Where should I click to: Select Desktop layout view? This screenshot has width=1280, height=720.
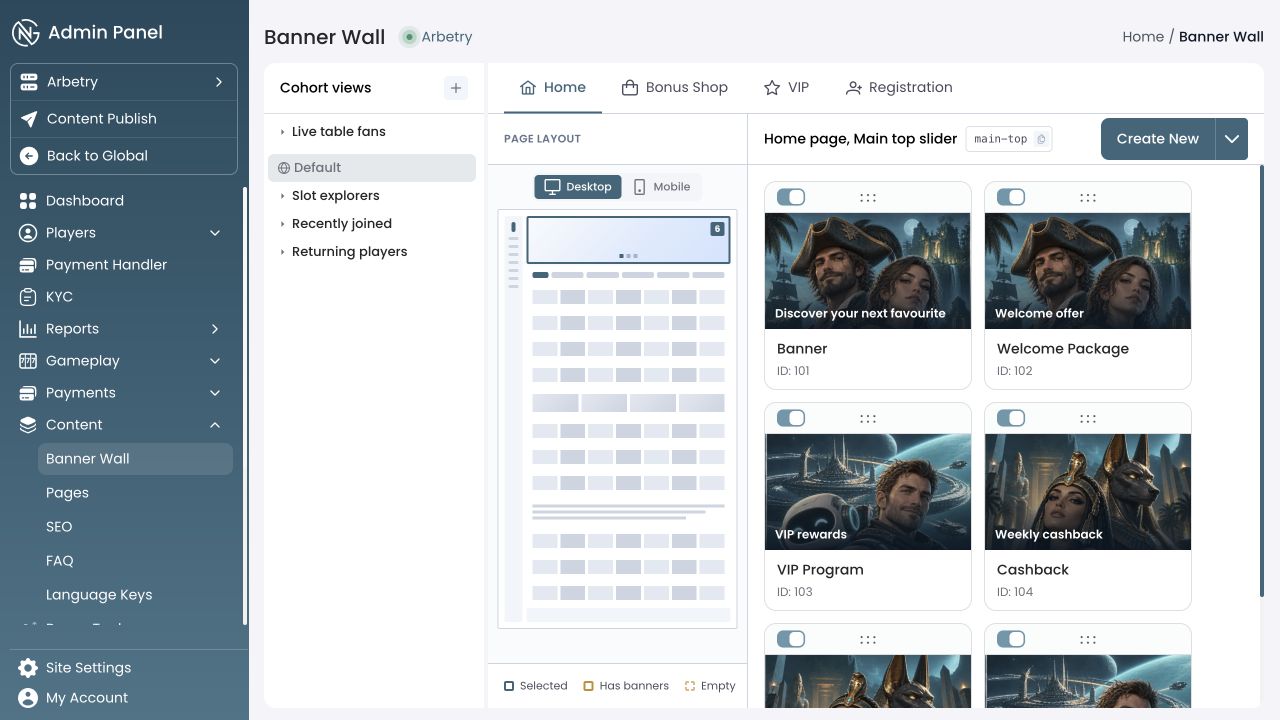[578, 187]
